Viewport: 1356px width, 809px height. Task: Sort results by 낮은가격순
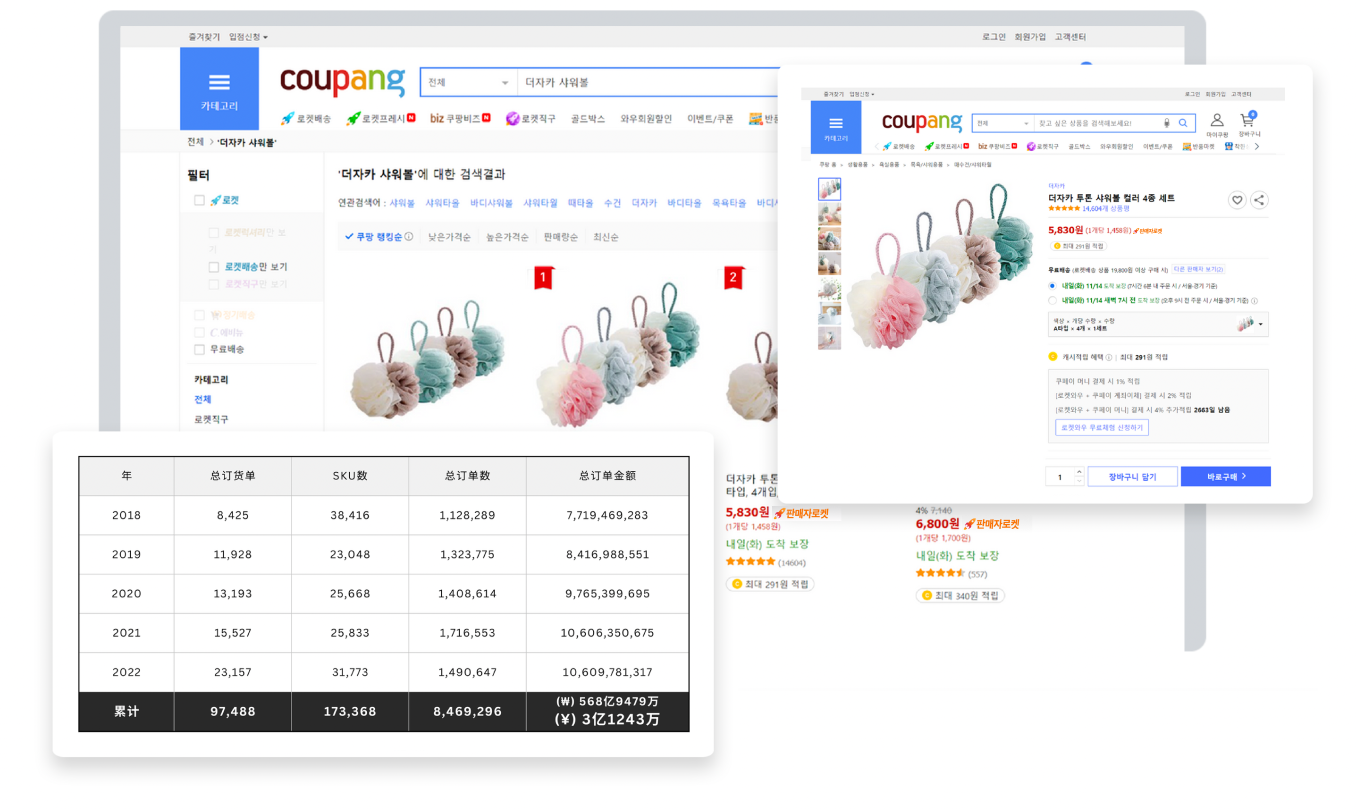pos(449,237)
